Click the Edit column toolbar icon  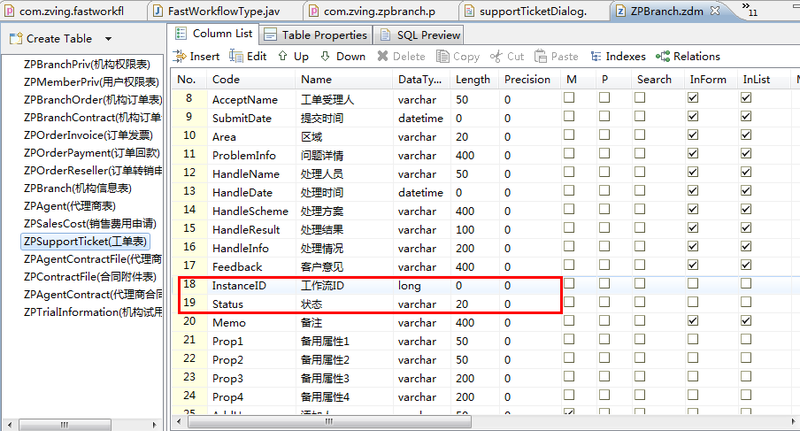pos(236,57)
